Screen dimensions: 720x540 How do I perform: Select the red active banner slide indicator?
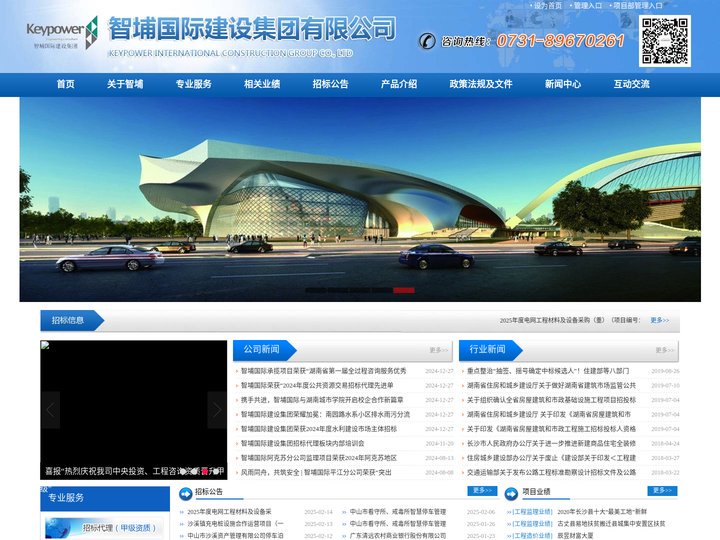click(404, 290)
